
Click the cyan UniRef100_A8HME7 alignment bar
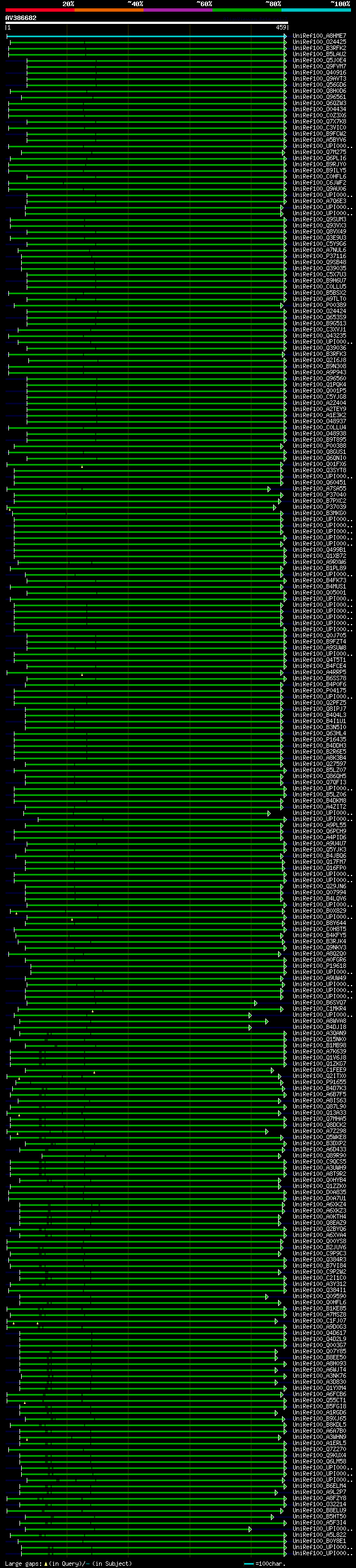[146, 36]
